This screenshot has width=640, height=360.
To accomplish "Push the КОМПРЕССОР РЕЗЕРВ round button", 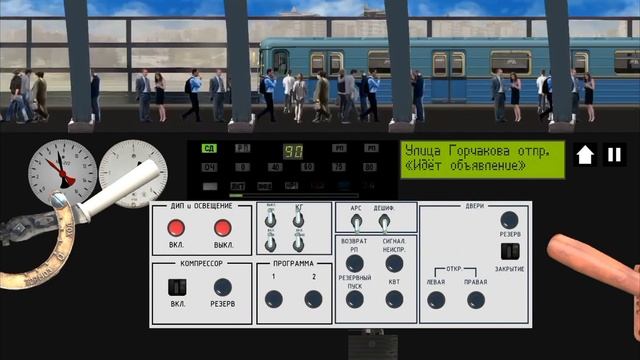I will [223, 287].
